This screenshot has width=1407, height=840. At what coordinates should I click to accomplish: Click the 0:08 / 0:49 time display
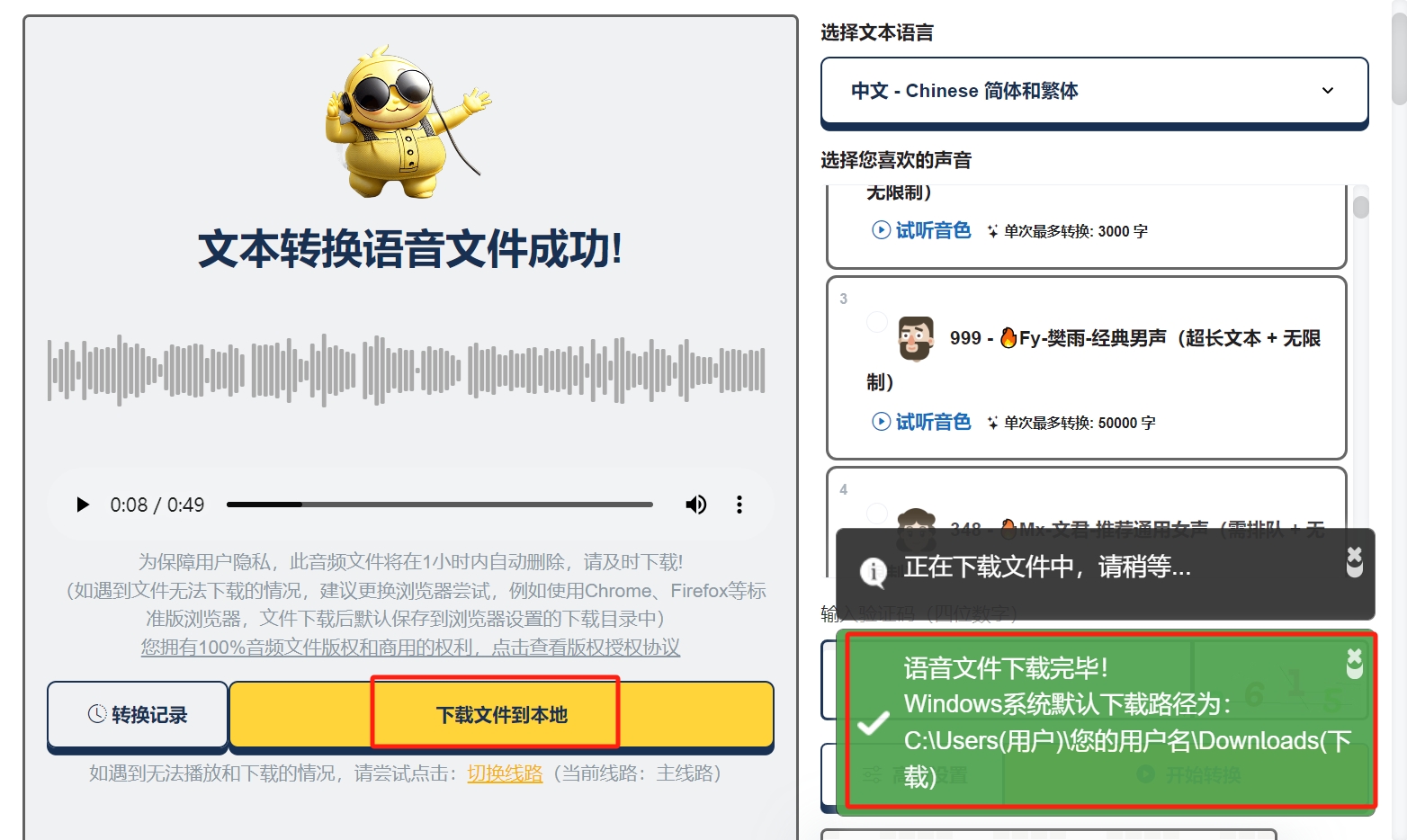pos(157,505)
